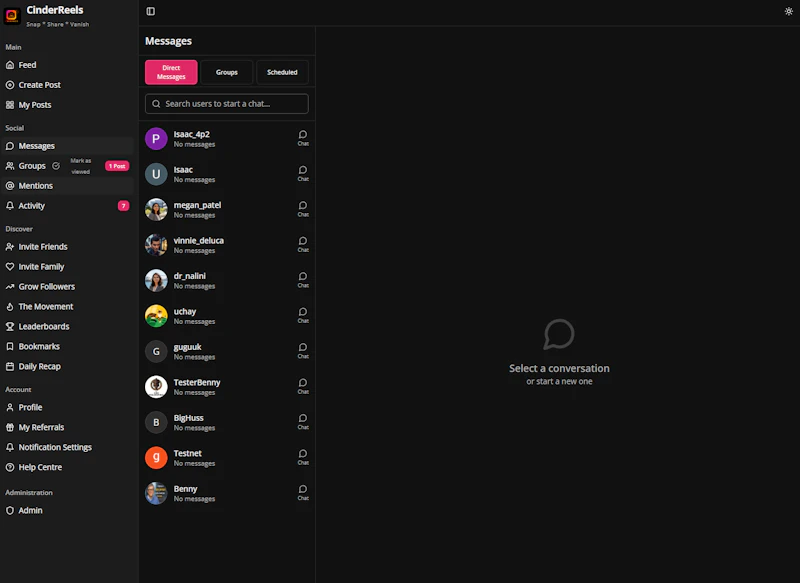Select the Direct Messages tab

pos(171,72)
